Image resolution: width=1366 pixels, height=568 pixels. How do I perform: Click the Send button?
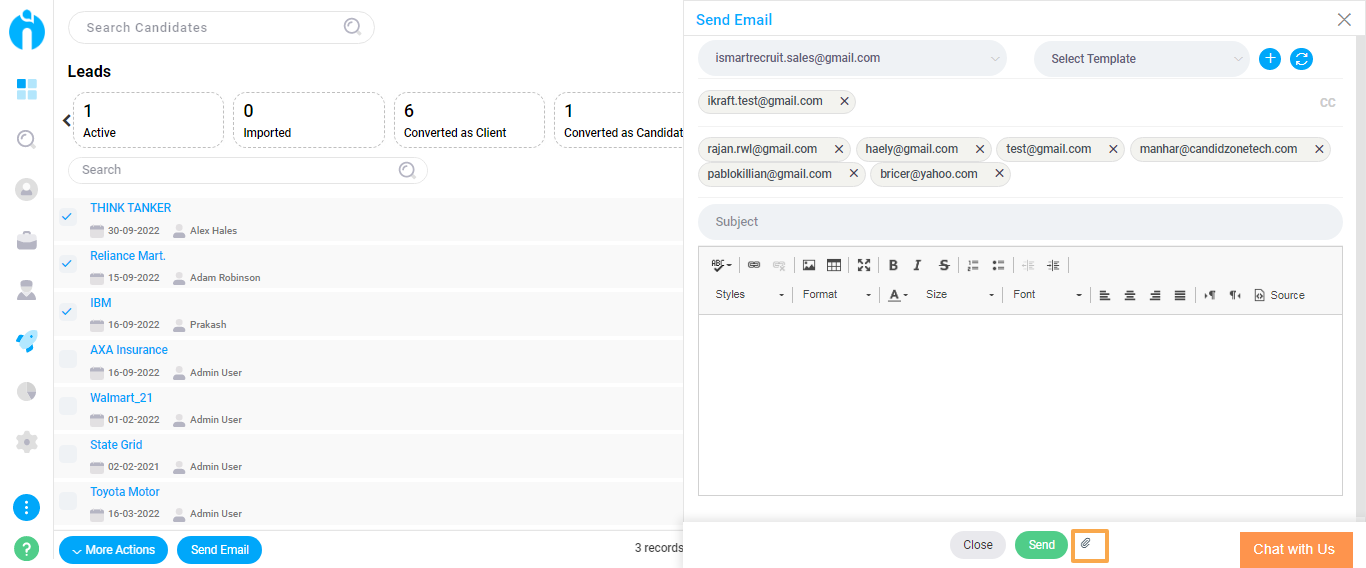click(x=1041, y=545)
